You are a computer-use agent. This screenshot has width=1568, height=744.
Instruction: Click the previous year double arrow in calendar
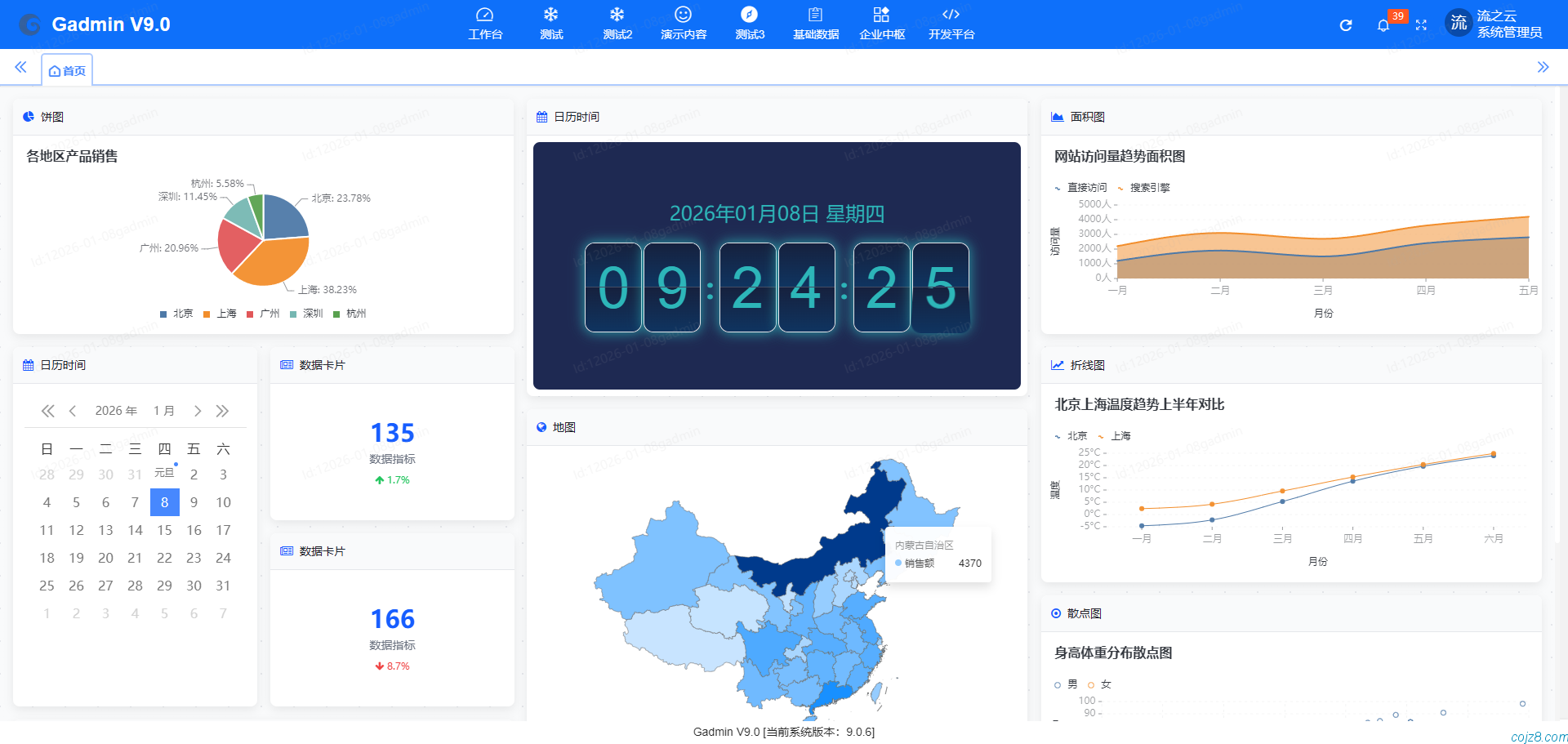[47, 411]
